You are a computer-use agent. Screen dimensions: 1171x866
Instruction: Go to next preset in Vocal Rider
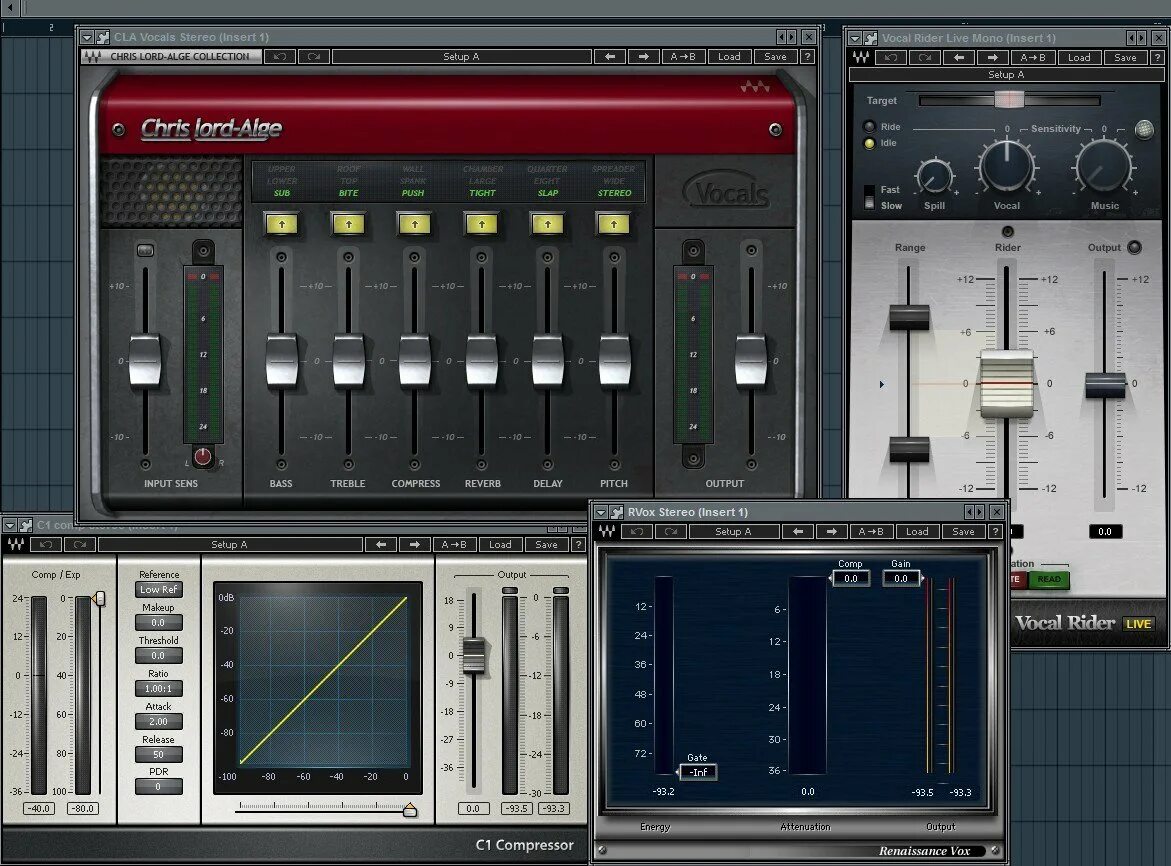[993, 57]
